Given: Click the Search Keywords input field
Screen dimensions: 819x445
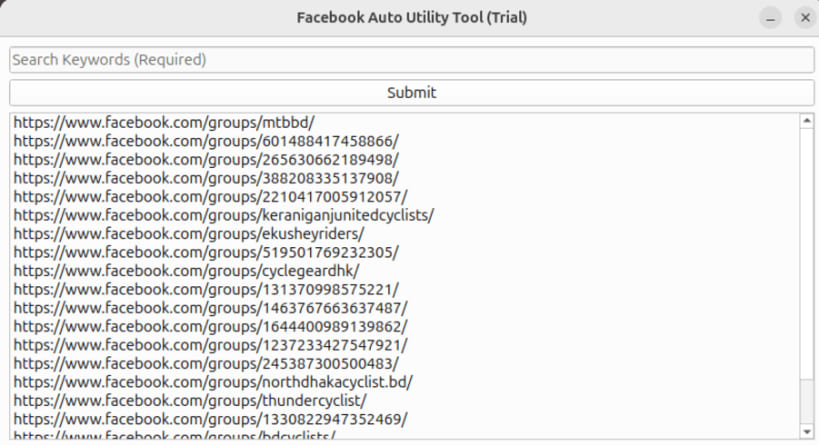Looking at the screenshot, I should click(x=412, y=60).
